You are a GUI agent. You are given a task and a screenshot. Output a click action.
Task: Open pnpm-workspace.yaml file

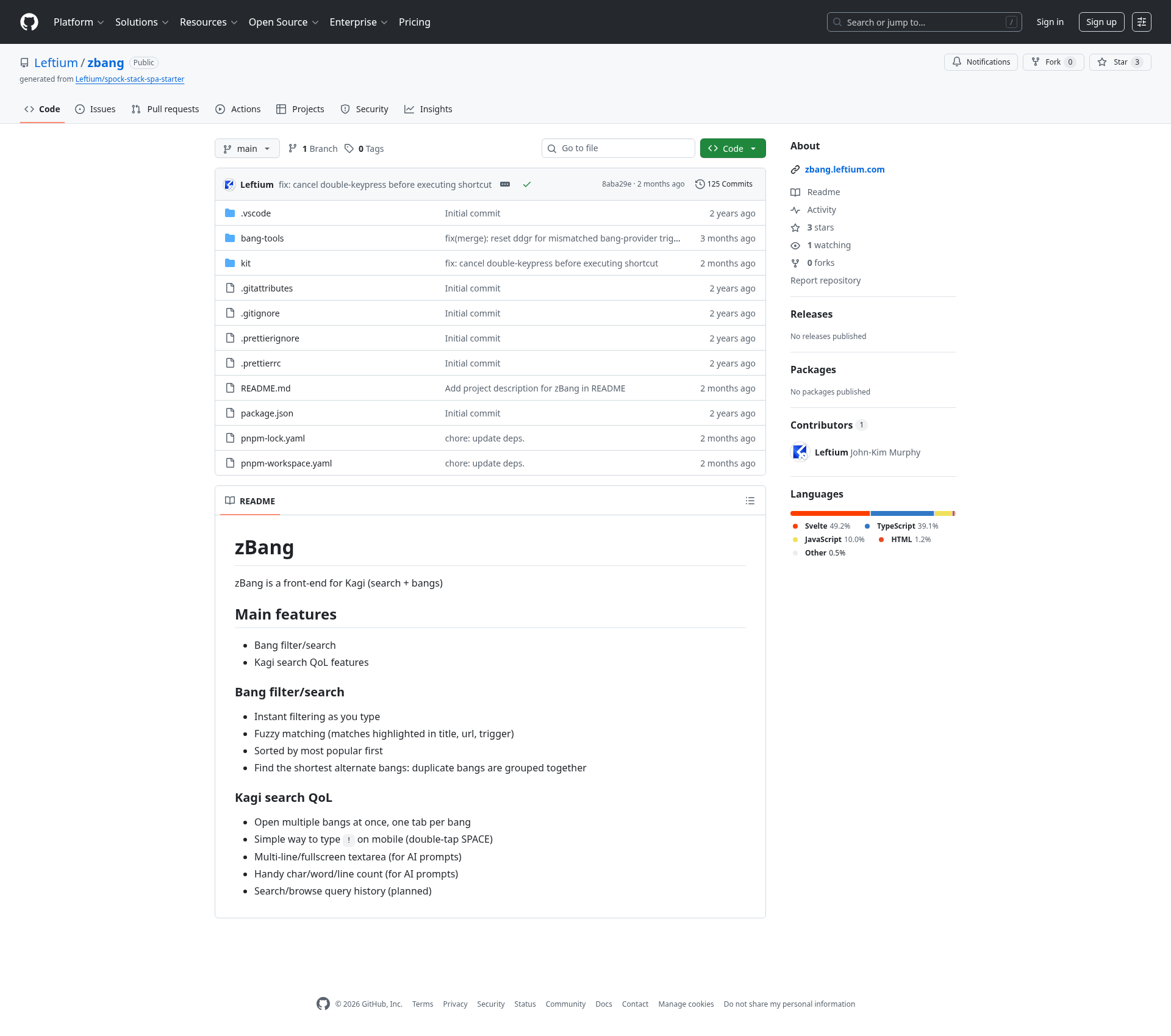tap(286, 463)
